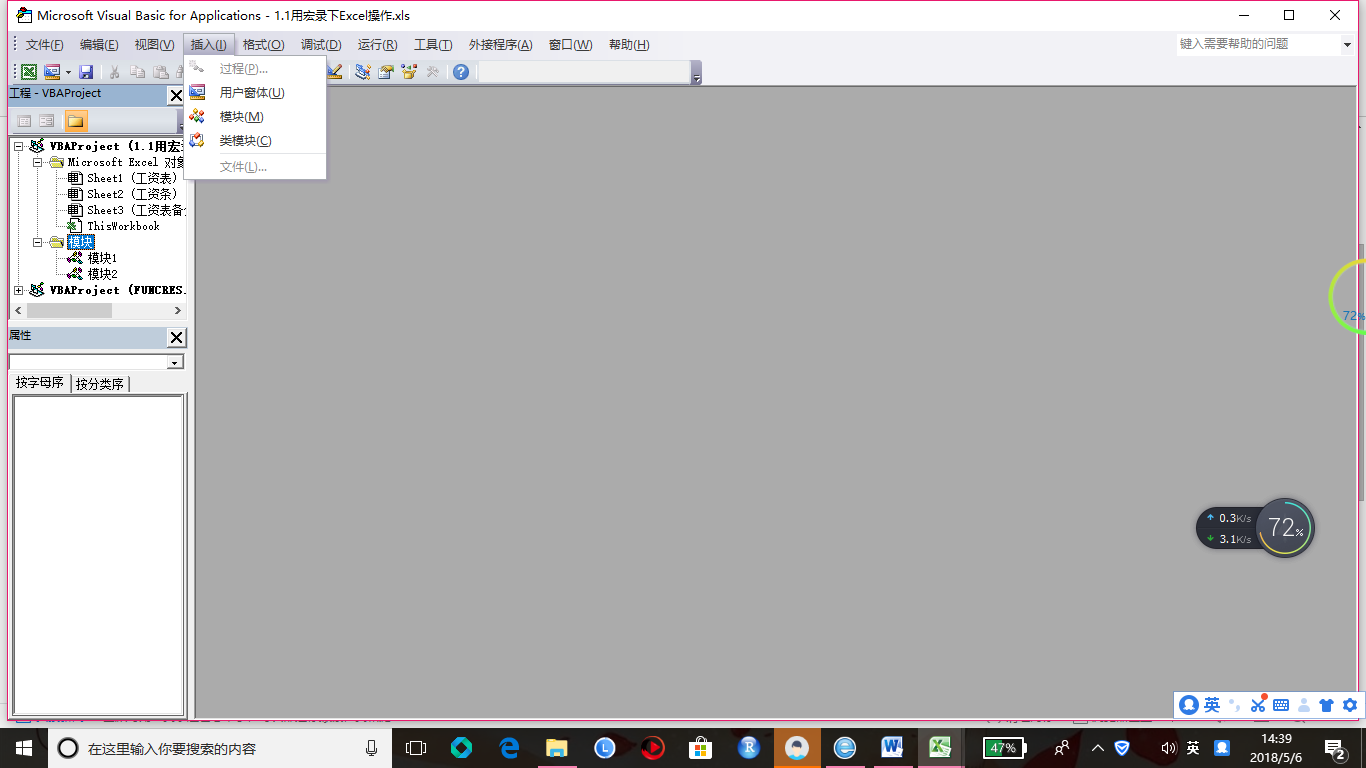
Task: Click the volume speaker tray icon
Action: pos(1168,748)
